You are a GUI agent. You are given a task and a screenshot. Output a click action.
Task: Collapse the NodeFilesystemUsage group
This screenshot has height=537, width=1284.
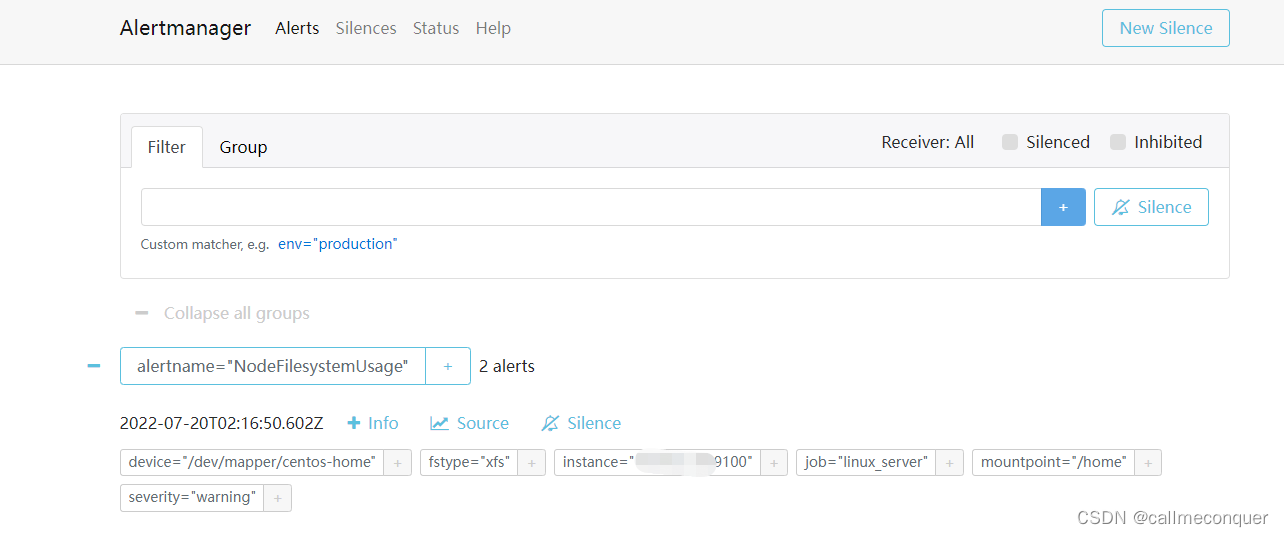coord(94,366)
